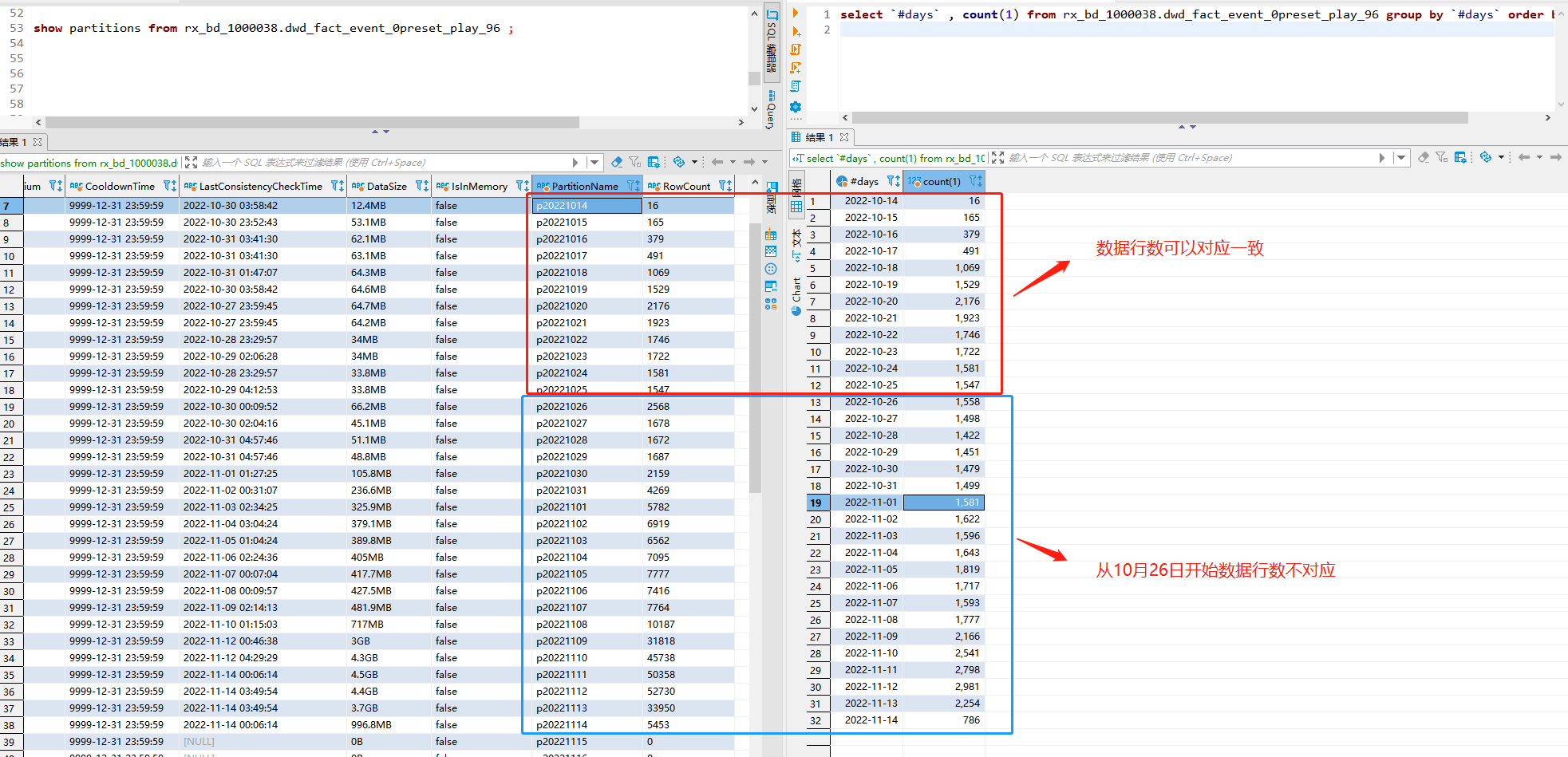The image size is (1568, 757).
Task: Maximize right SQL filter text box
Action: coord(997,158)
